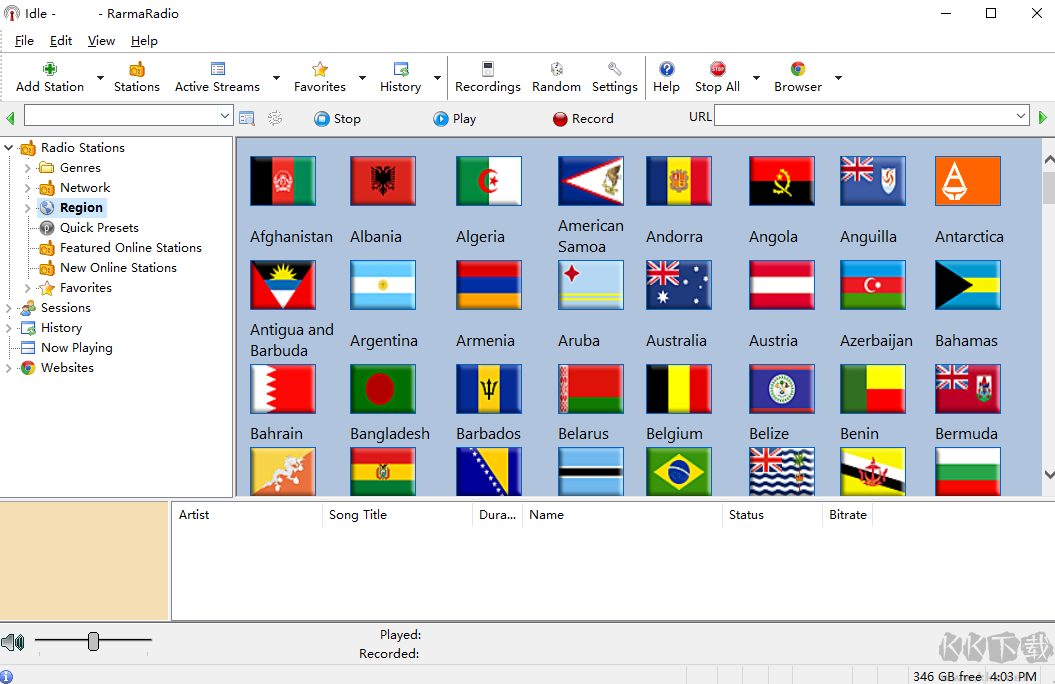Open the Stations list icon

(x=137, y=69)
